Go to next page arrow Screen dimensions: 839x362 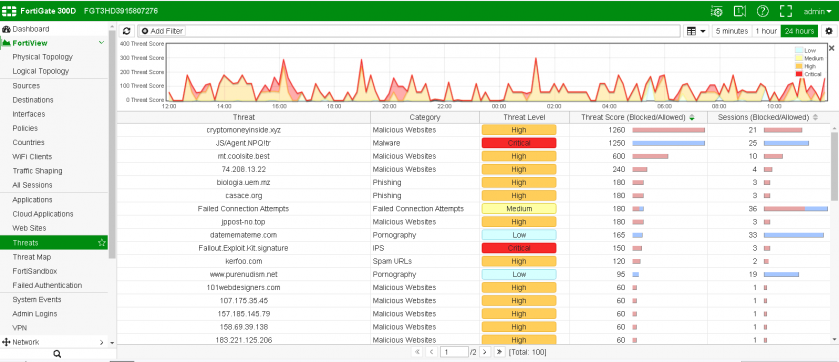(485, 352)
